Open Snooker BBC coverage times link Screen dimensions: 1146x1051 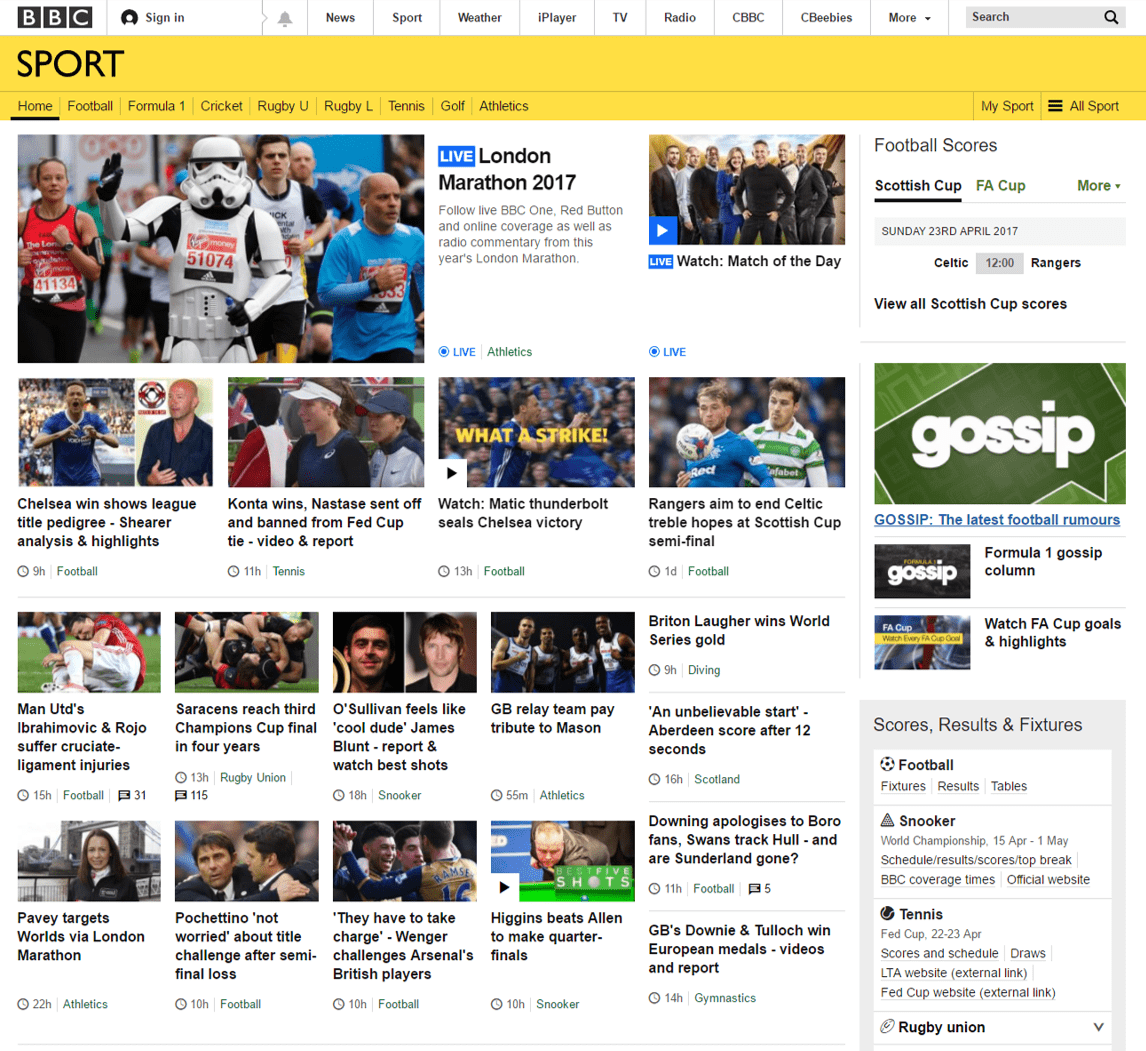[938, 880]
